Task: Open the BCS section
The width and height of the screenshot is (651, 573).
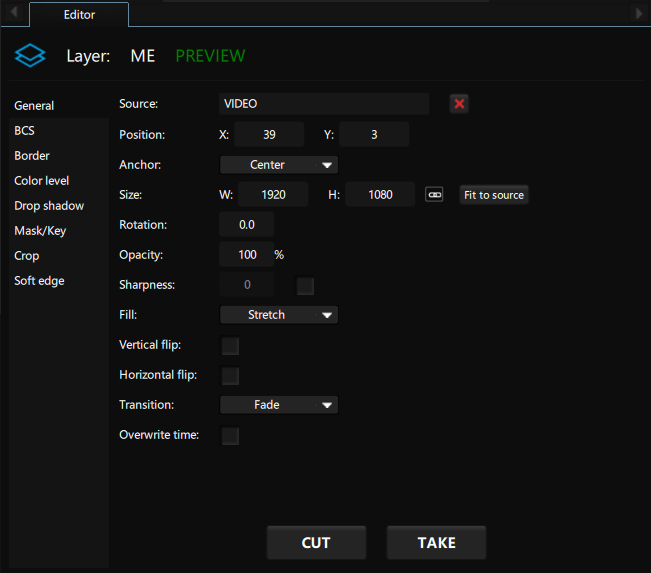Action: (x=59, y=130)
